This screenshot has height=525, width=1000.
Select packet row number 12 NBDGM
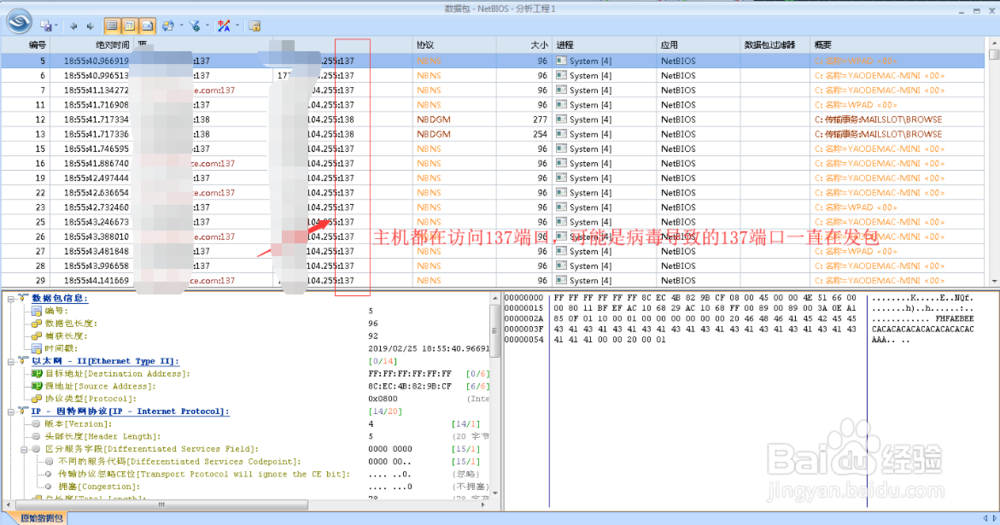pyautogui.click(x=493, y=119)
